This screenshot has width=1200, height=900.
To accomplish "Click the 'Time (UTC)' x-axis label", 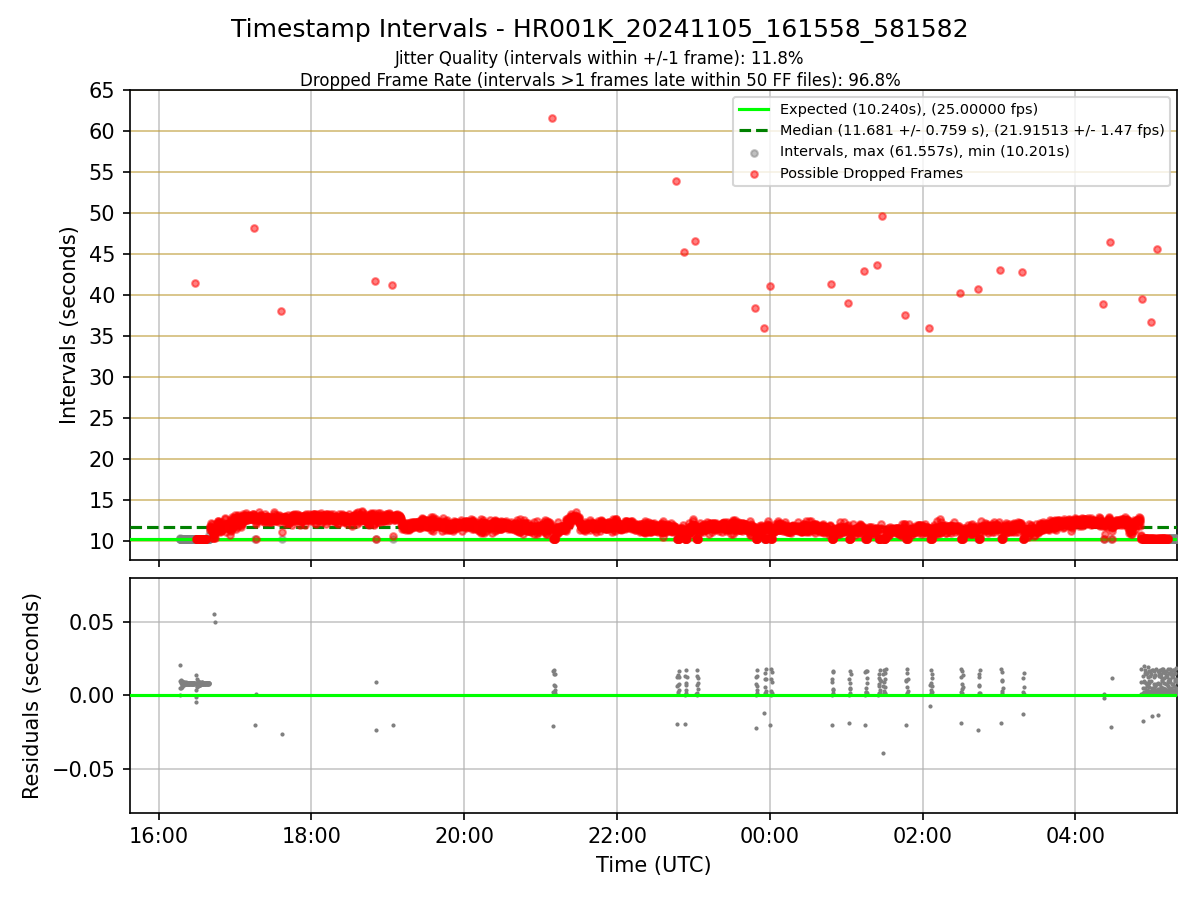I will click(653, 865).
